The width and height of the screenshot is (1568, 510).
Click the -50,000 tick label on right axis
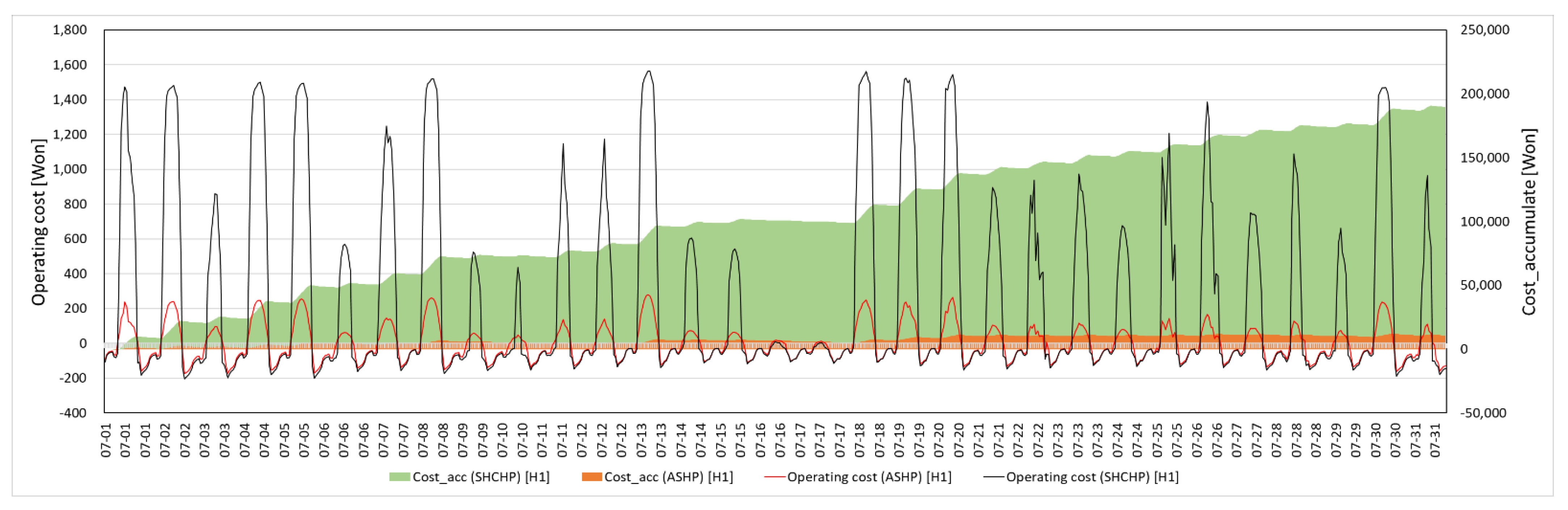1484,413
